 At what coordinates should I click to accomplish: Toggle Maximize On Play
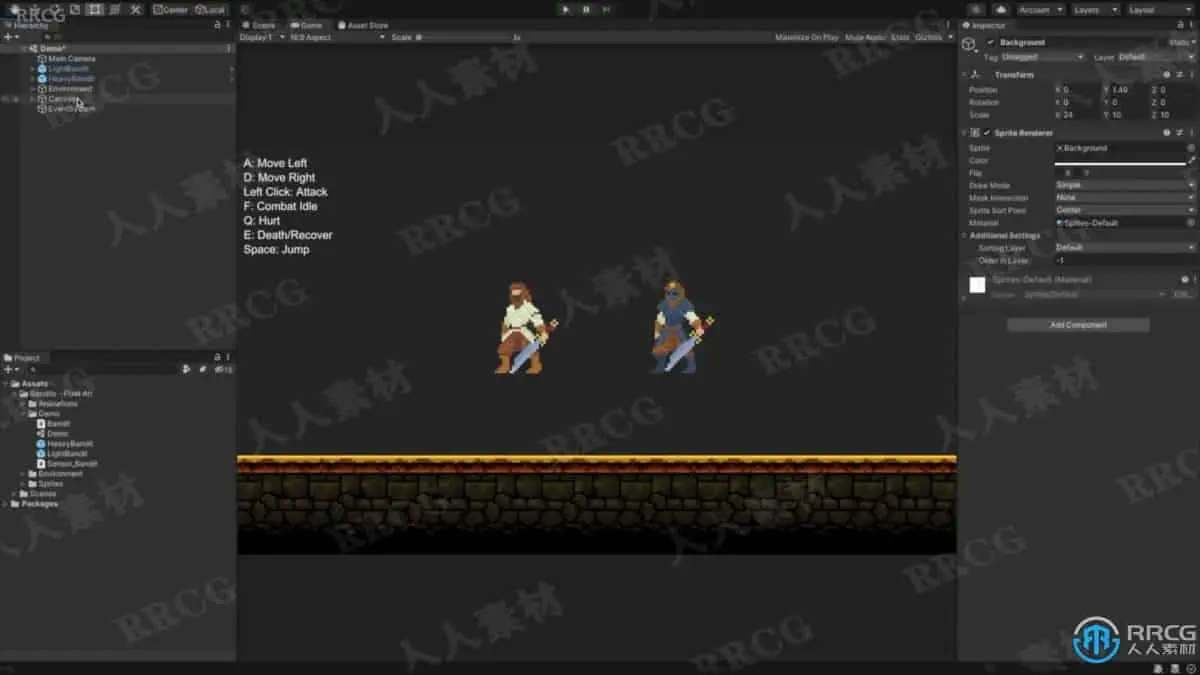(806, 37)
